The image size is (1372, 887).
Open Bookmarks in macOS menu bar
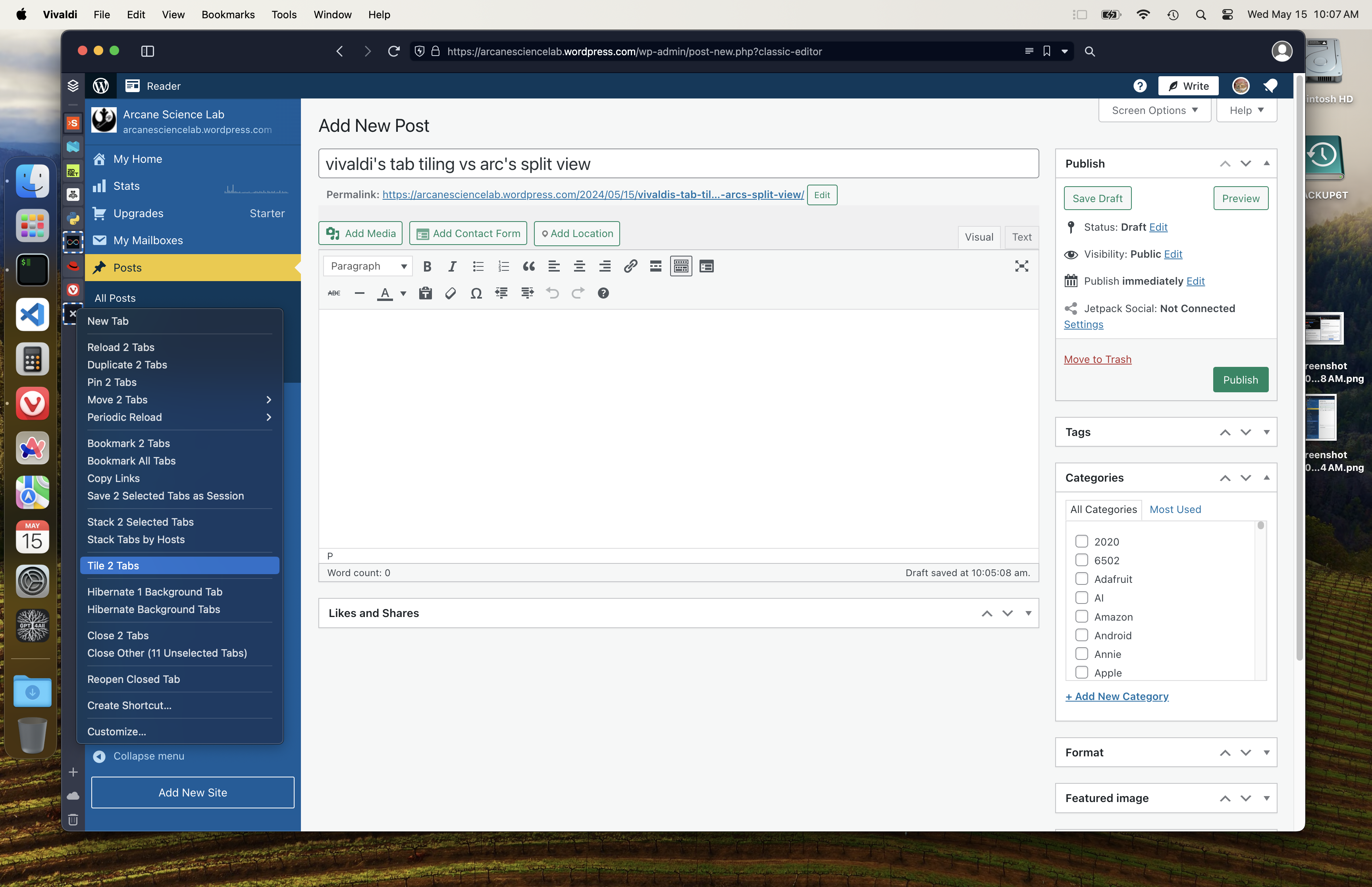(228, 14)
